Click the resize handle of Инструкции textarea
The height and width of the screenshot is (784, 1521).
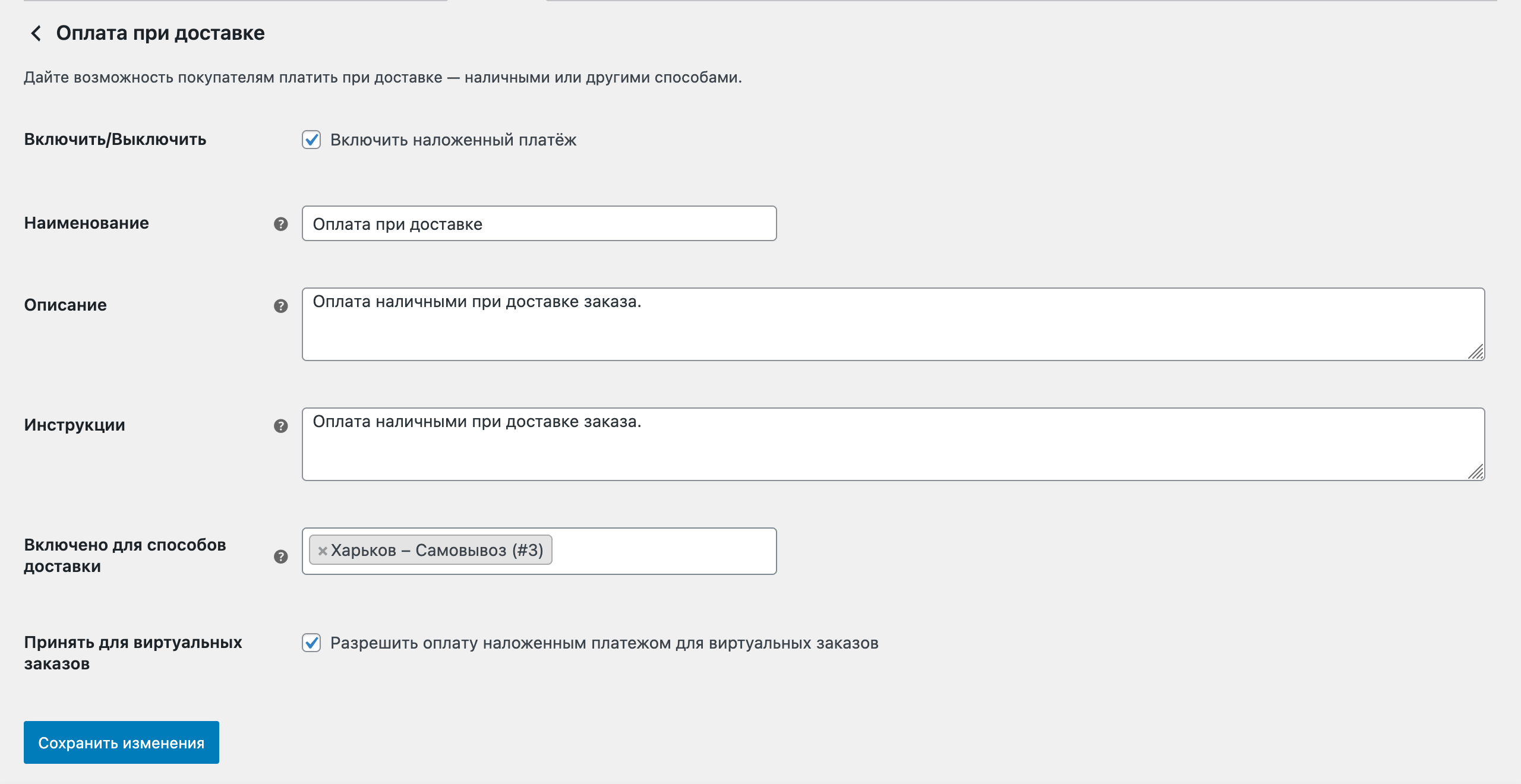point(1476,472)
